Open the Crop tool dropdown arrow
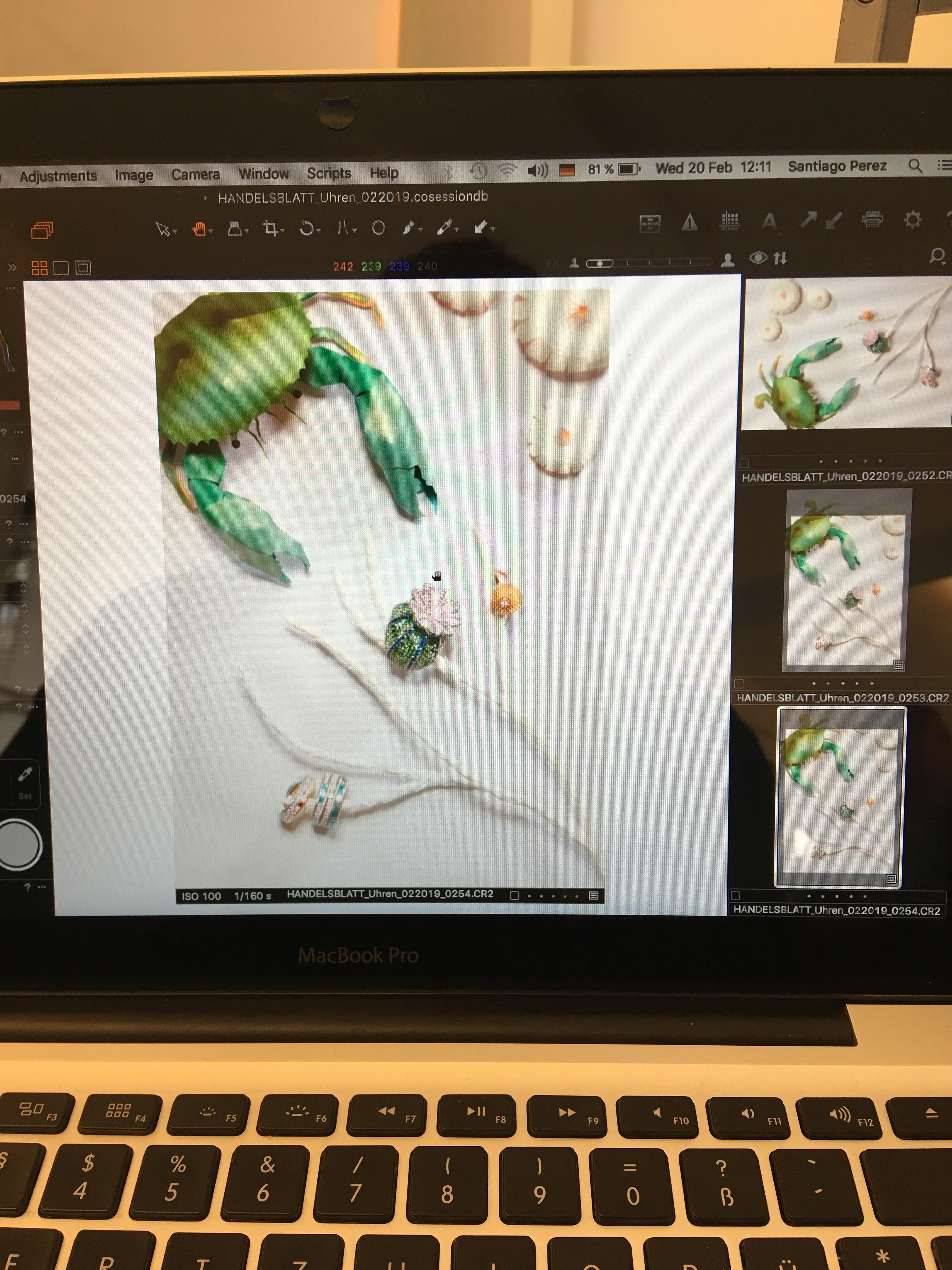Viewport: 952px width, 1270px height. [x=282, y=231]
